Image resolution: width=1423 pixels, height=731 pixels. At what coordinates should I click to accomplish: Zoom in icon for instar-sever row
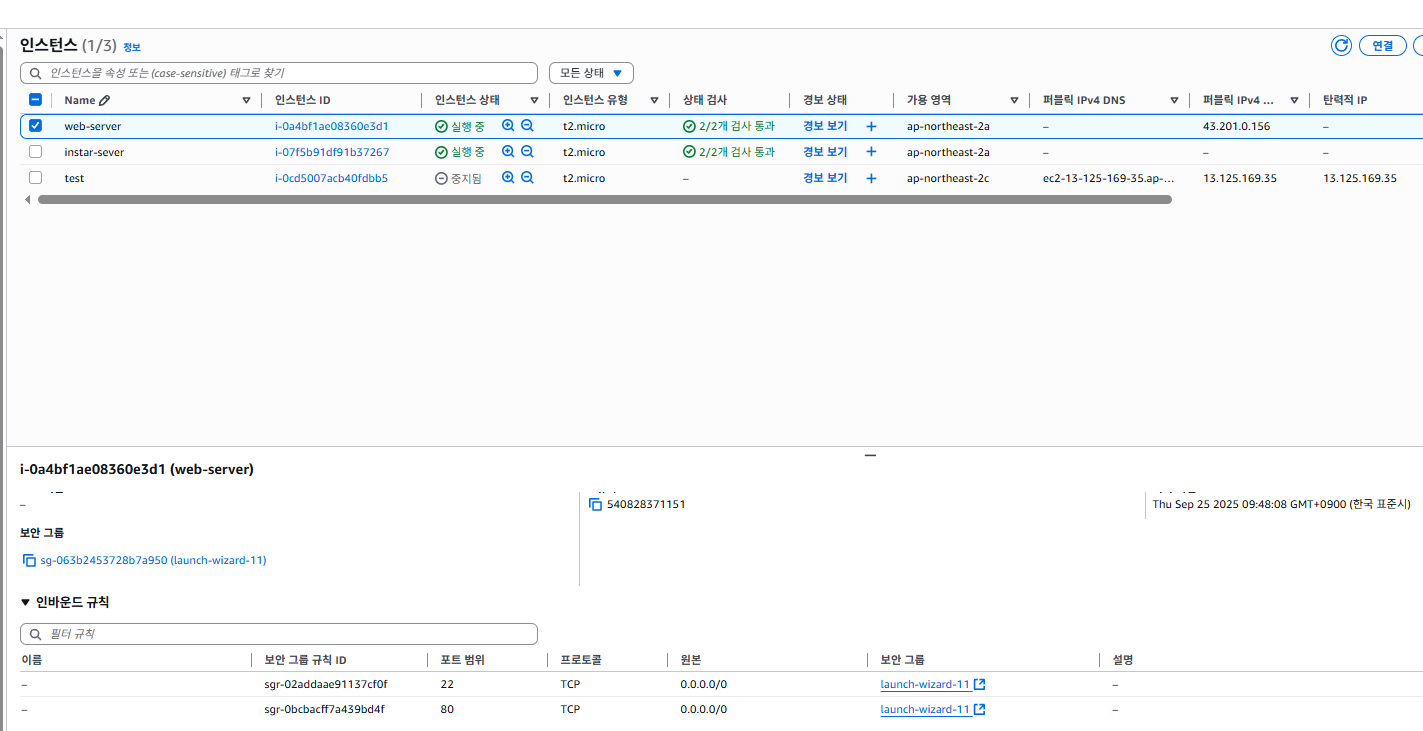pyautogui.click(x=508, y=152)
